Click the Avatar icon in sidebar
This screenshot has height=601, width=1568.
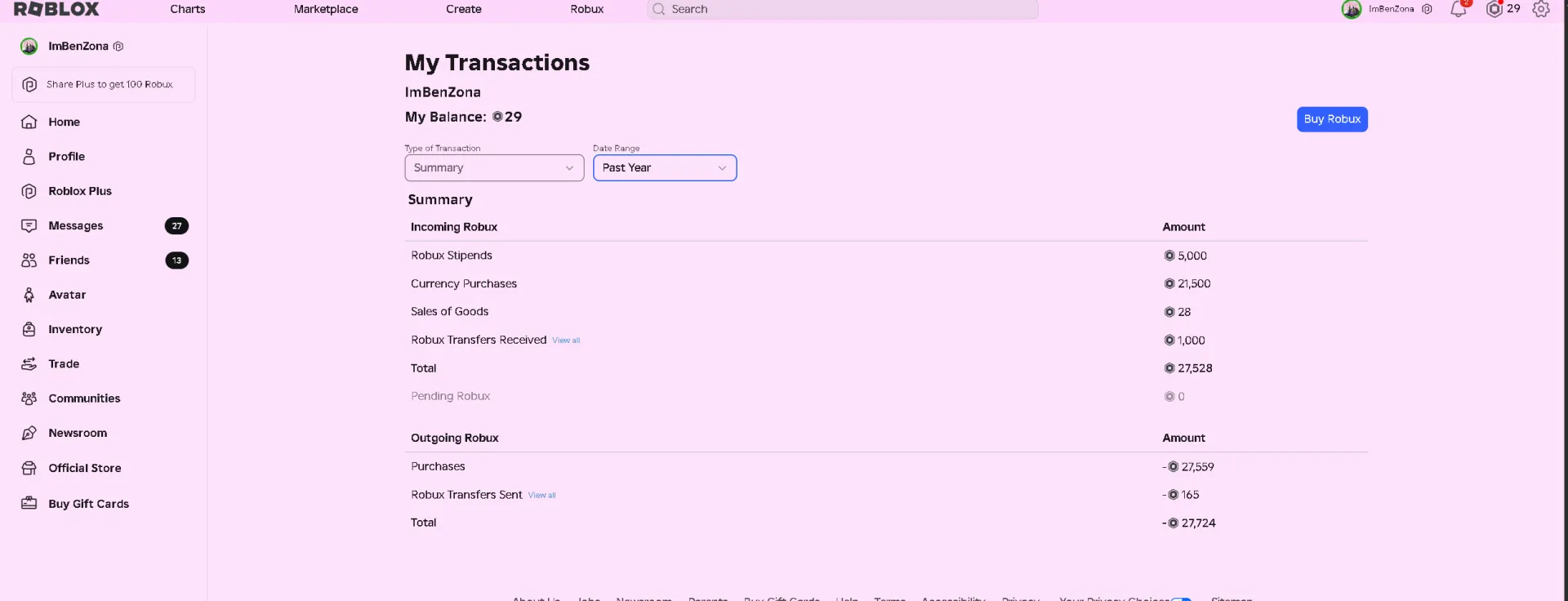29,295
